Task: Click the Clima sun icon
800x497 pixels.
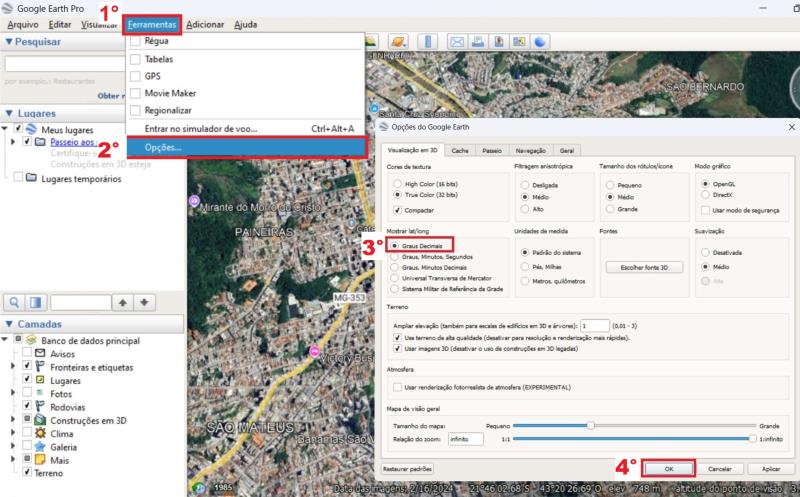Action: [x=40, y=433]
